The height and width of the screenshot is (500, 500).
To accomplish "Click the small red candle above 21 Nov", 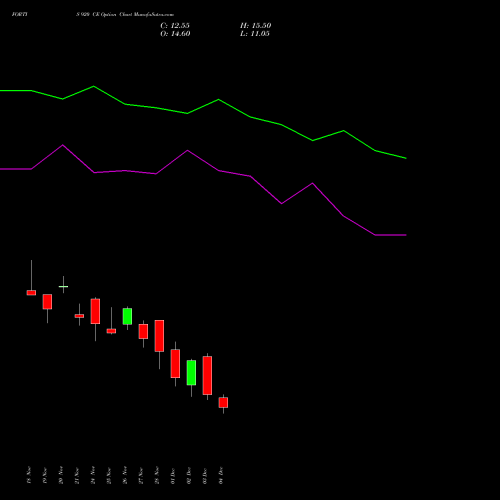I will click(x=79, y=316).
